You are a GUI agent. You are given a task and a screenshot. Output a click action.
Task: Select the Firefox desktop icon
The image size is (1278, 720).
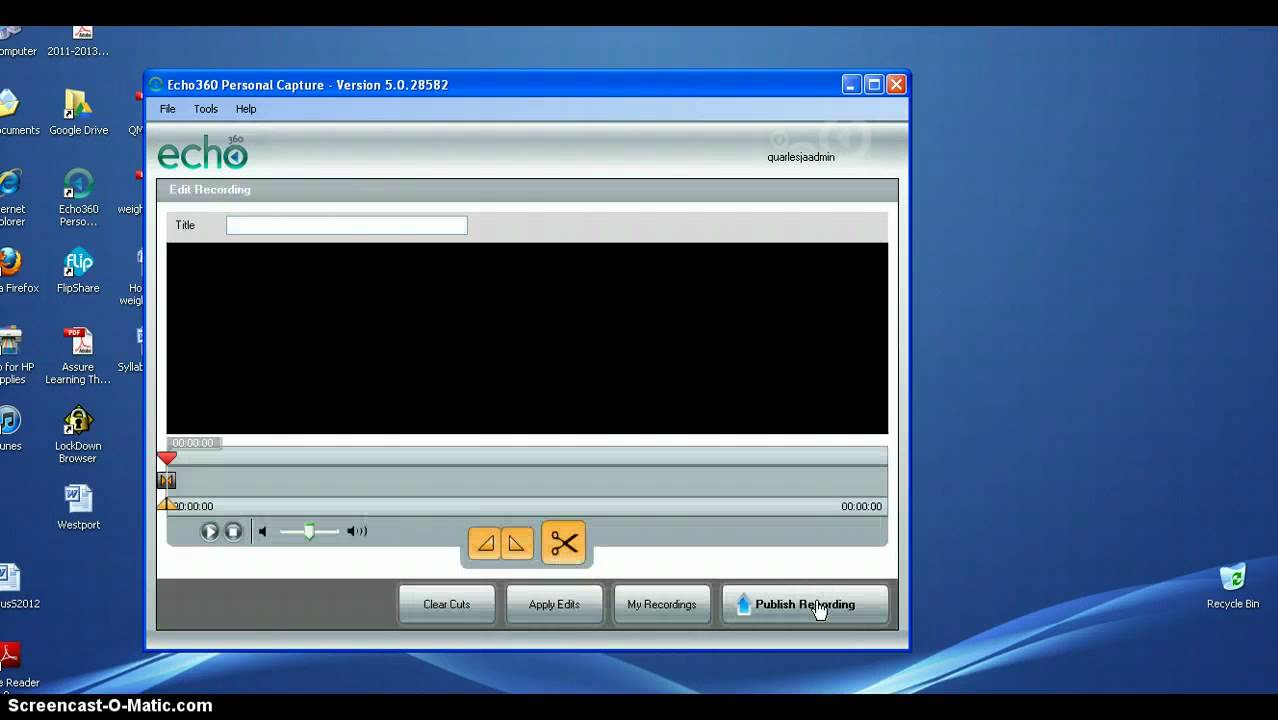coord(12,271)
